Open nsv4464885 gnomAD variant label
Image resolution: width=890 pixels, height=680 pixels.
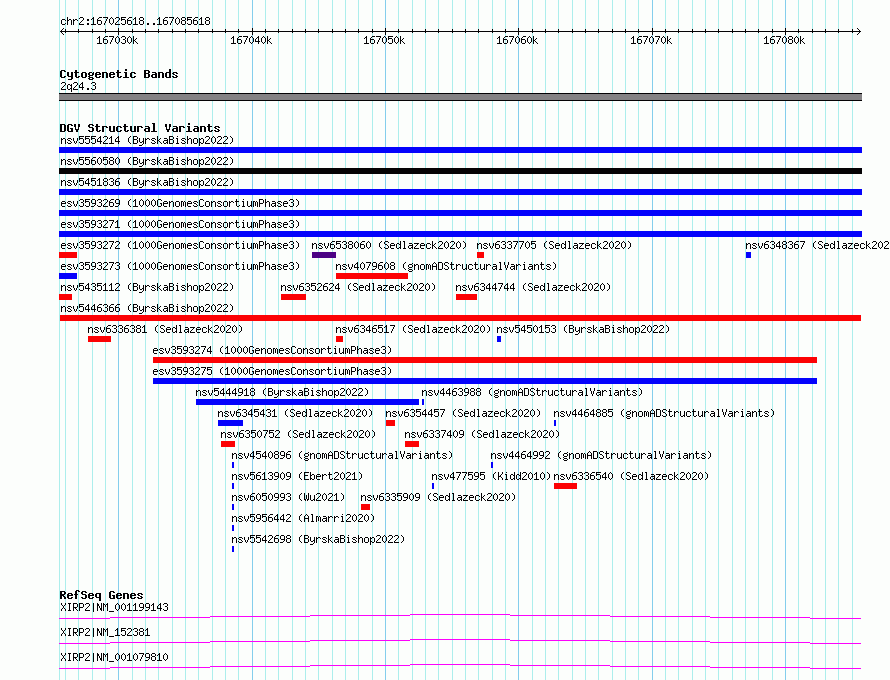coord(664,413)
